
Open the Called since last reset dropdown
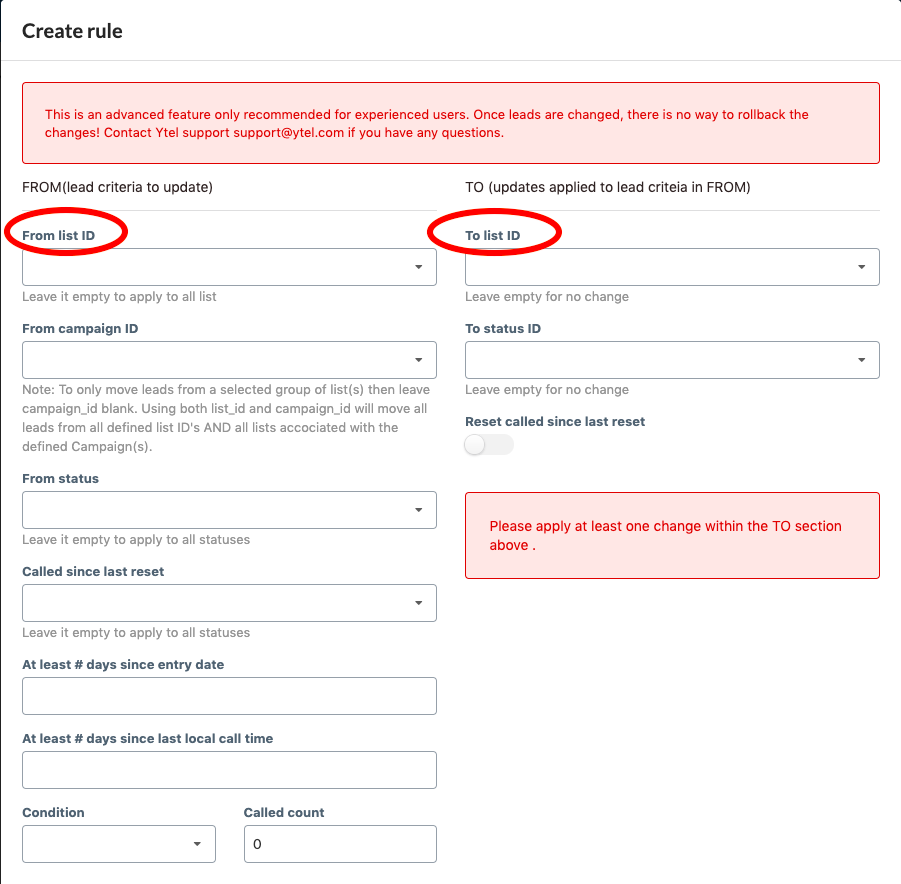click(229, 603)
